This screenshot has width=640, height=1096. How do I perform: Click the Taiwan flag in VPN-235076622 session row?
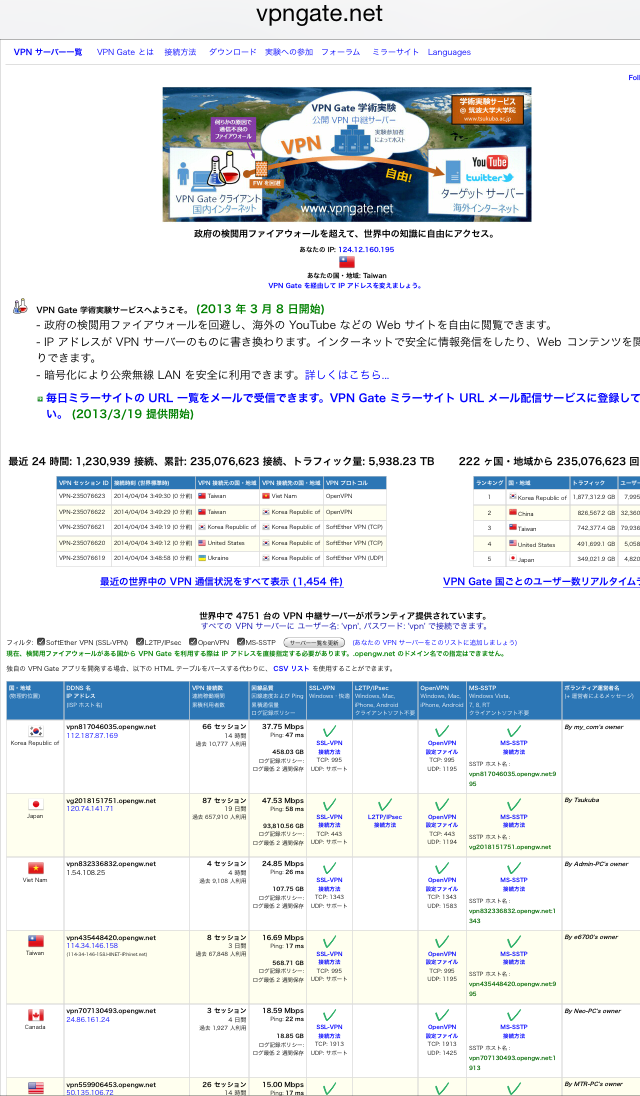pos(203,512)
